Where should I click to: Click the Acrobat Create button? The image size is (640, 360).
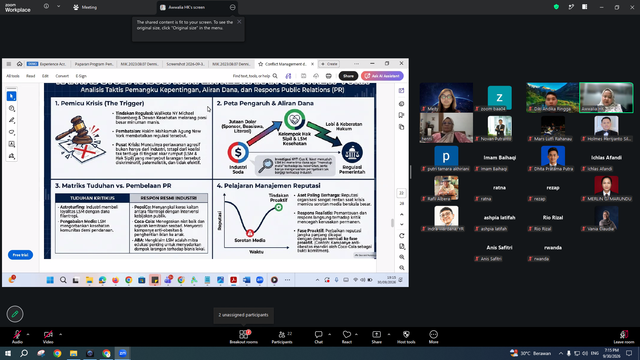[x=329, y=64]
